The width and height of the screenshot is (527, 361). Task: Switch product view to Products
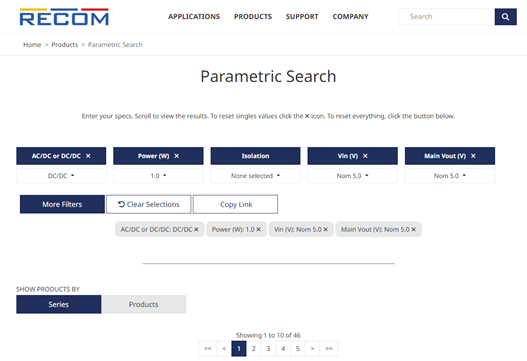click(144, 305)
